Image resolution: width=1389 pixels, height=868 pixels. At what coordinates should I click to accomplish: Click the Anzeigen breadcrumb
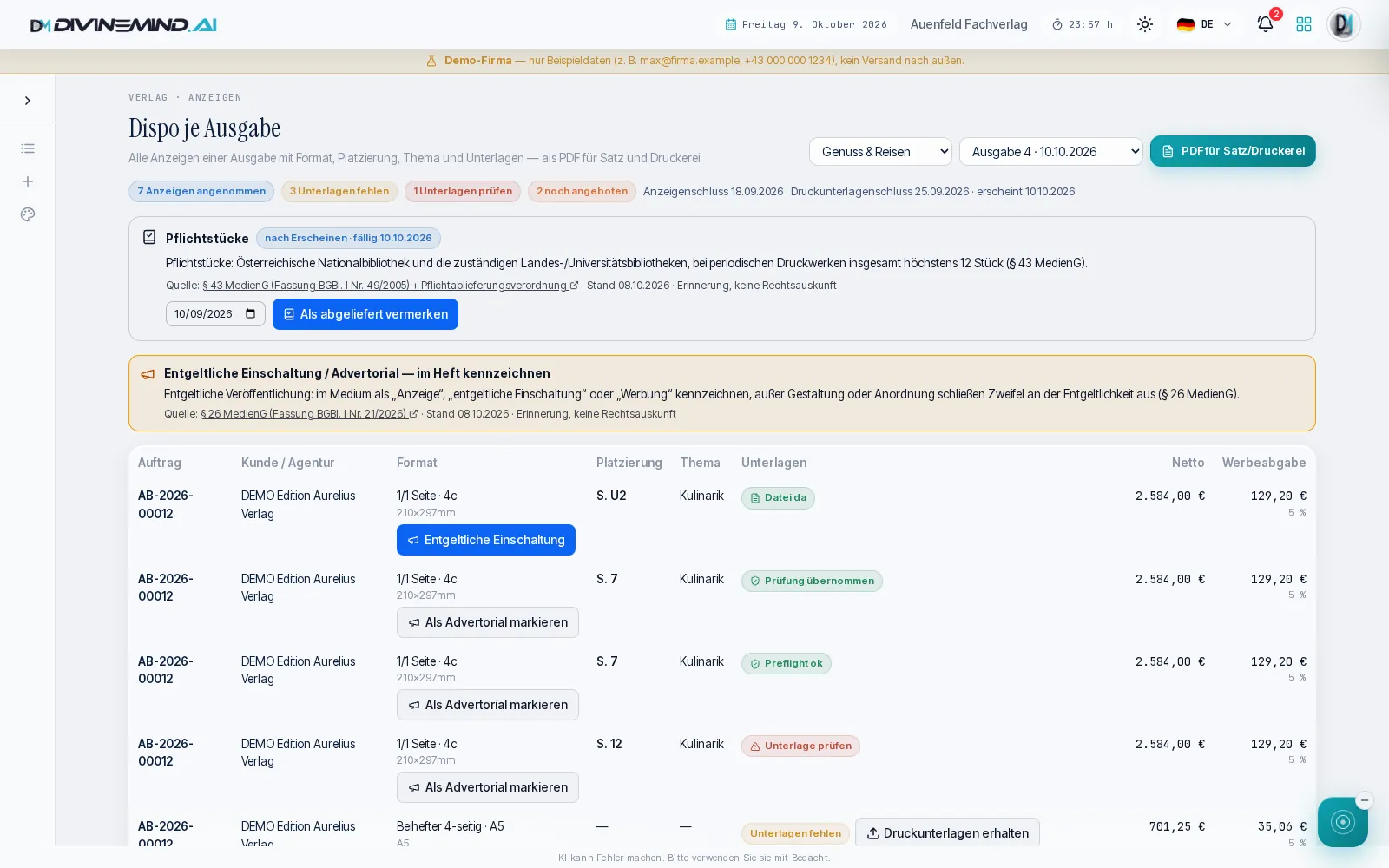(215, 97)
